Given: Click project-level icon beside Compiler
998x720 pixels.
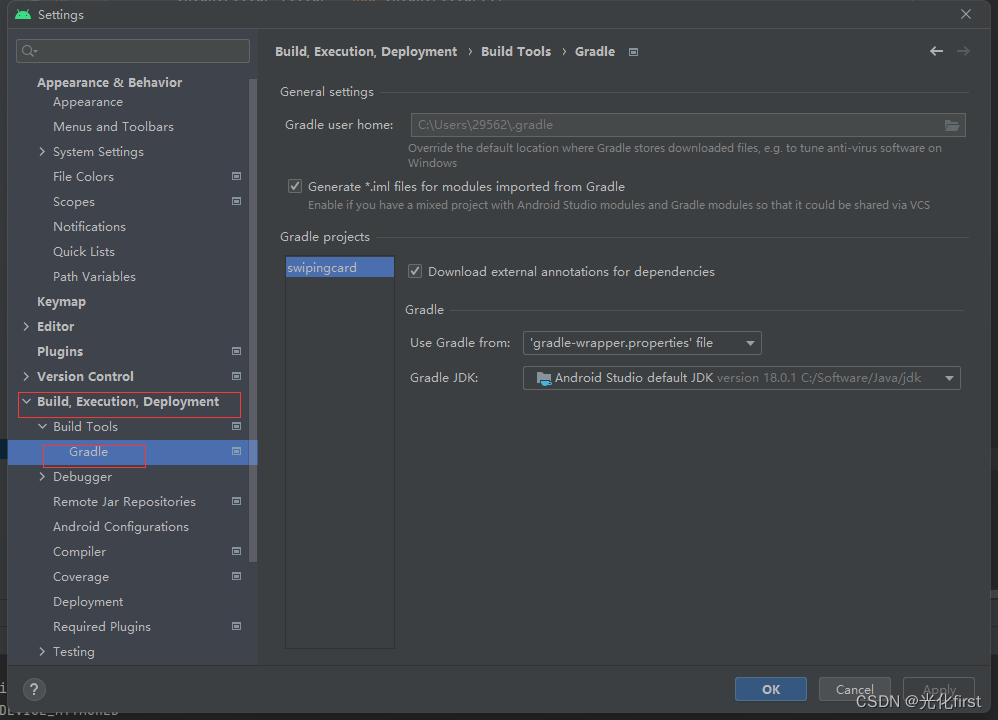Looking at the screenshot, I should [x=236, y=551].
